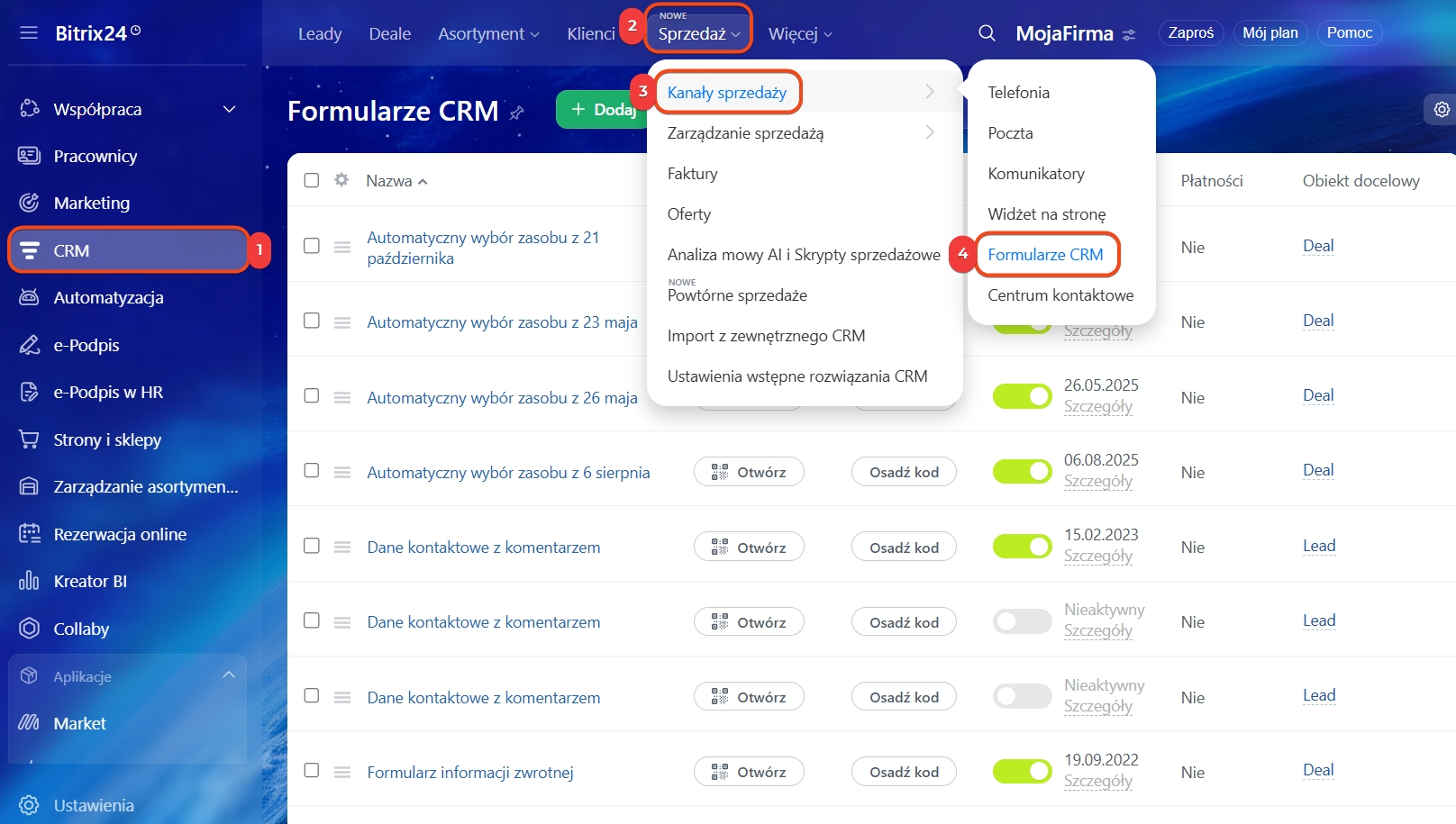Select Faktury from the Sprzedaż menu
This screenshot has height=824, width=1456.
pyautogui.click(x=693, y=173)
